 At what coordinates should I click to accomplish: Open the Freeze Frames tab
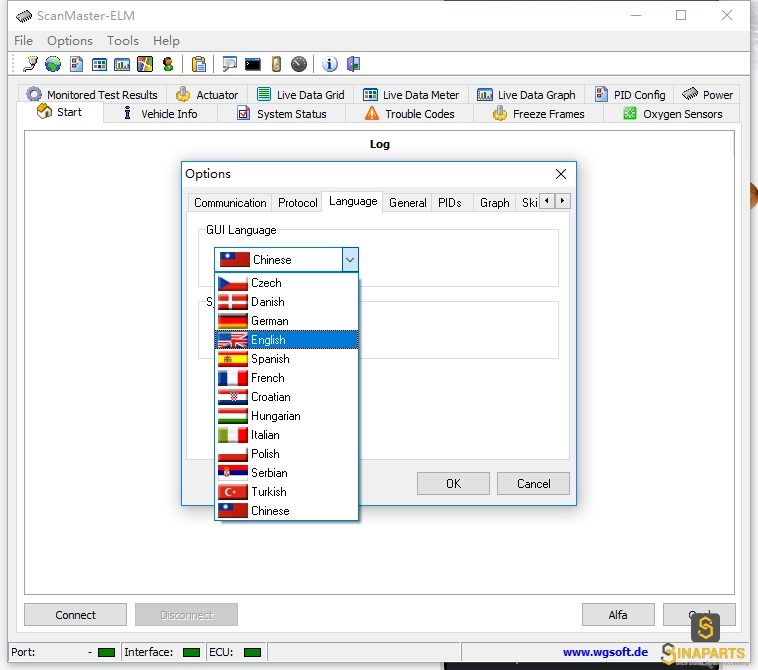pos(539,114)
